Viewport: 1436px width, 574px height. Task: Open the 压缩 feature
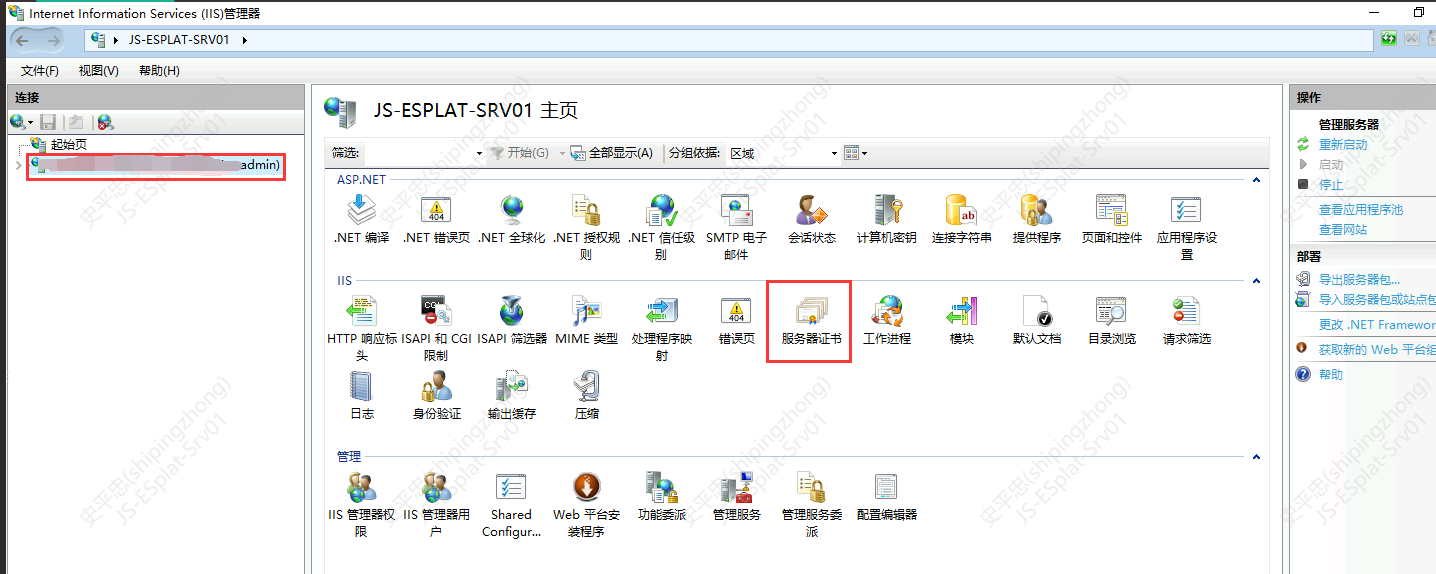tap(586, 395)
